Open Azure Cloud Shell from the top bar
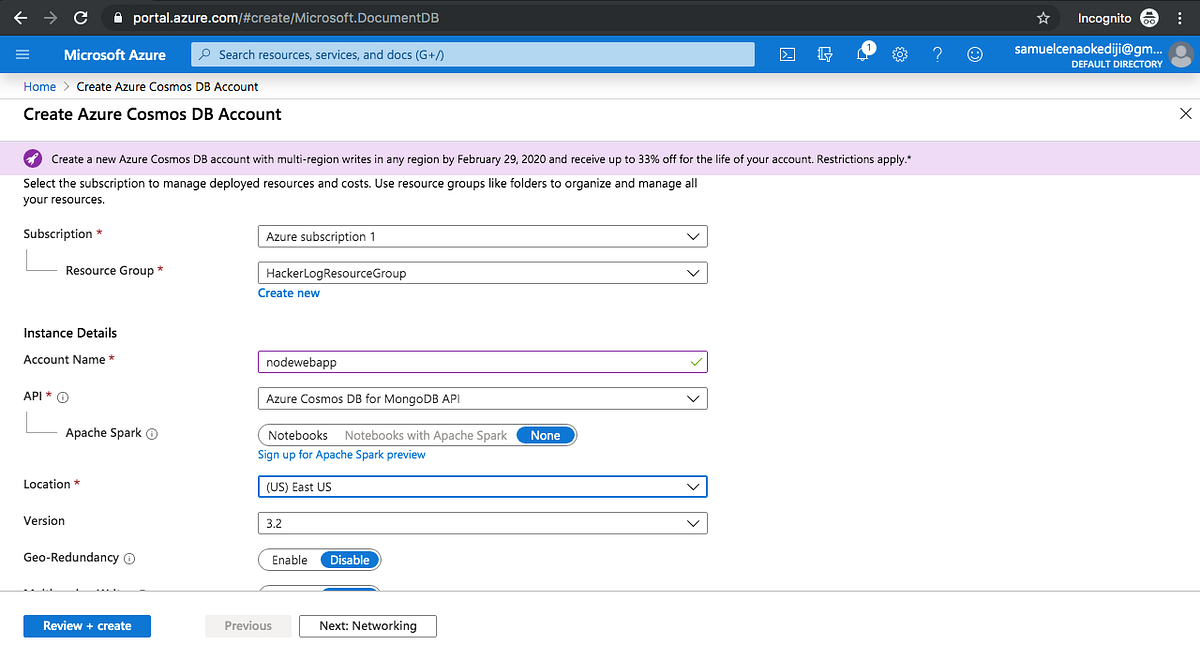Image resolution: width=1200 pixels, height=660 pixels. [x=787, y=54]
